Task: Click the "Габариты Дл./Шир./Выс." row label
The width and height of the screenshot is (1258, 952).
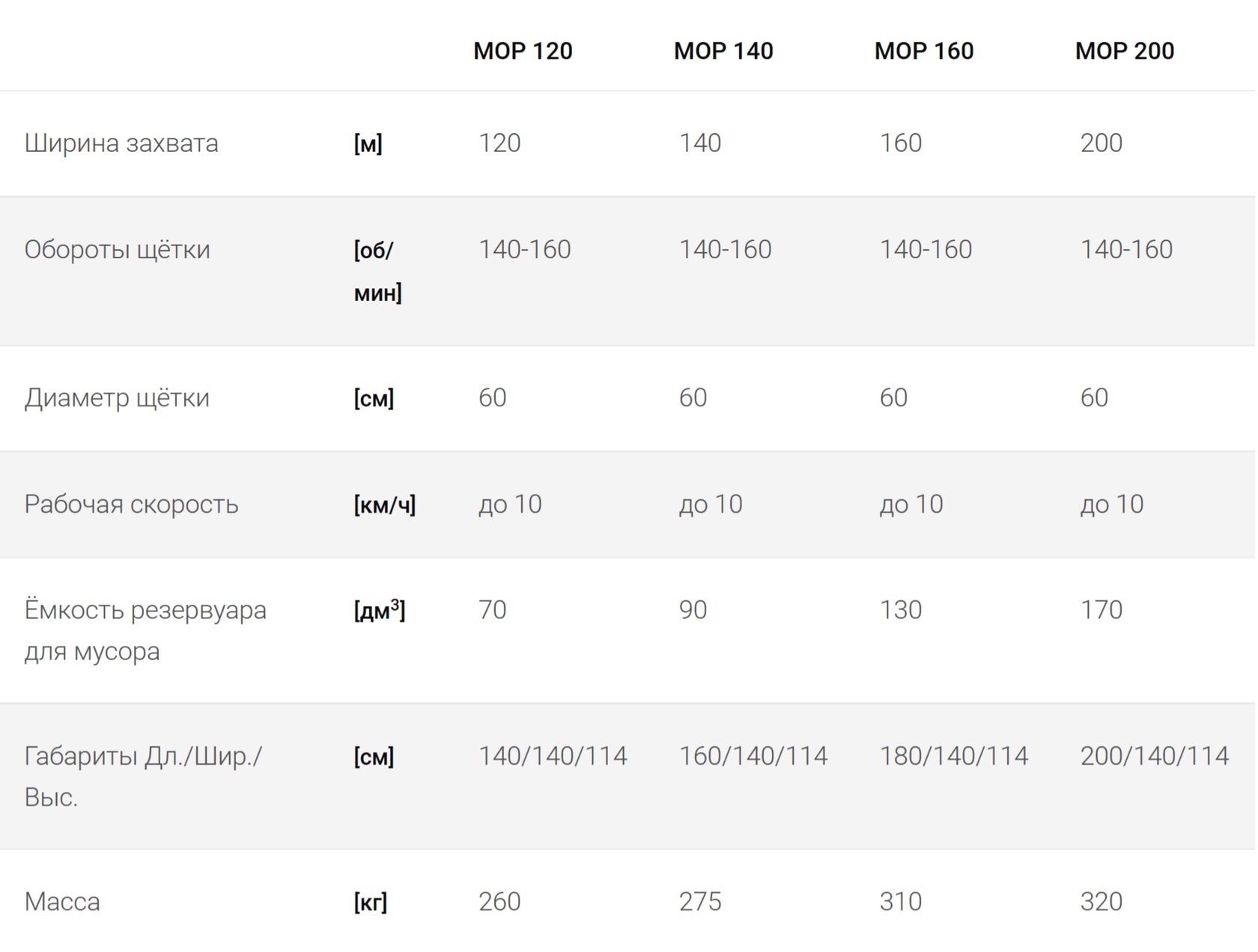Action: pos(143,776)
